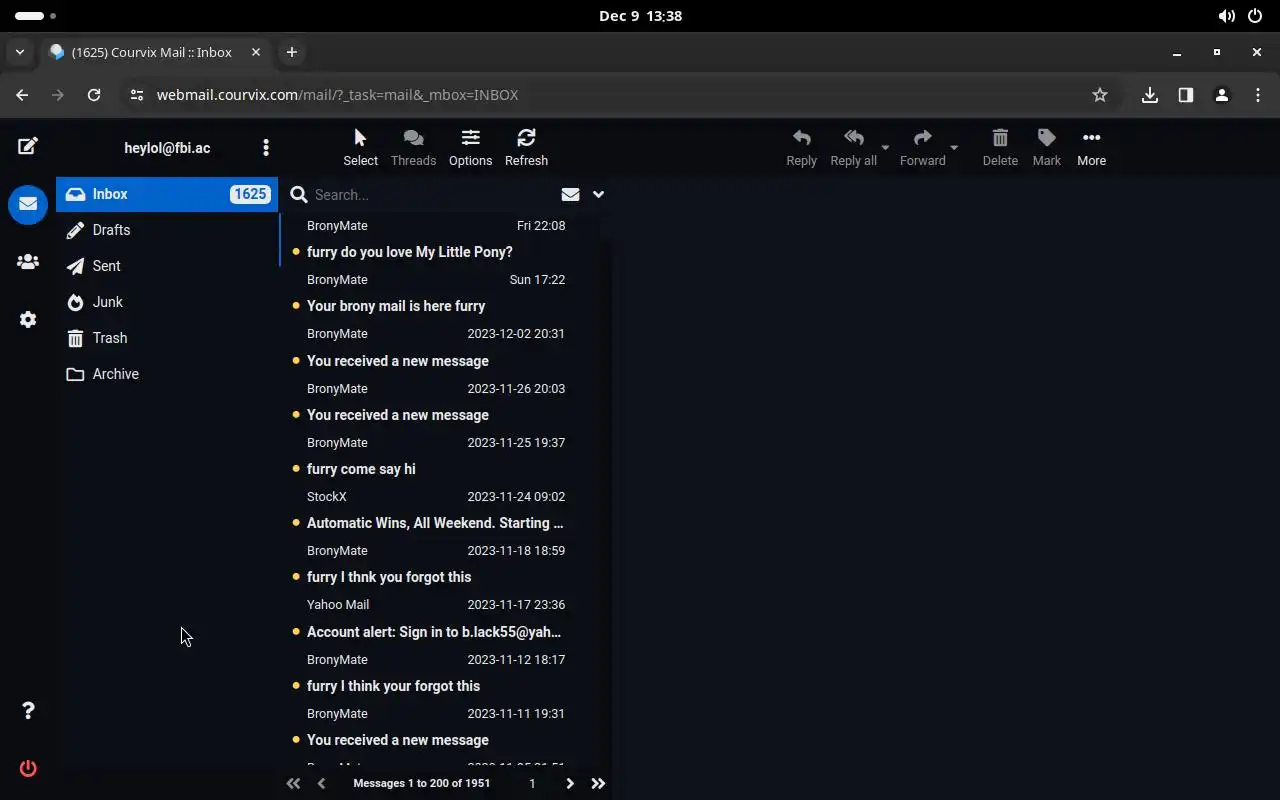Click the page number field
This screenshot has height=800, width=1280.
(532, 783)
